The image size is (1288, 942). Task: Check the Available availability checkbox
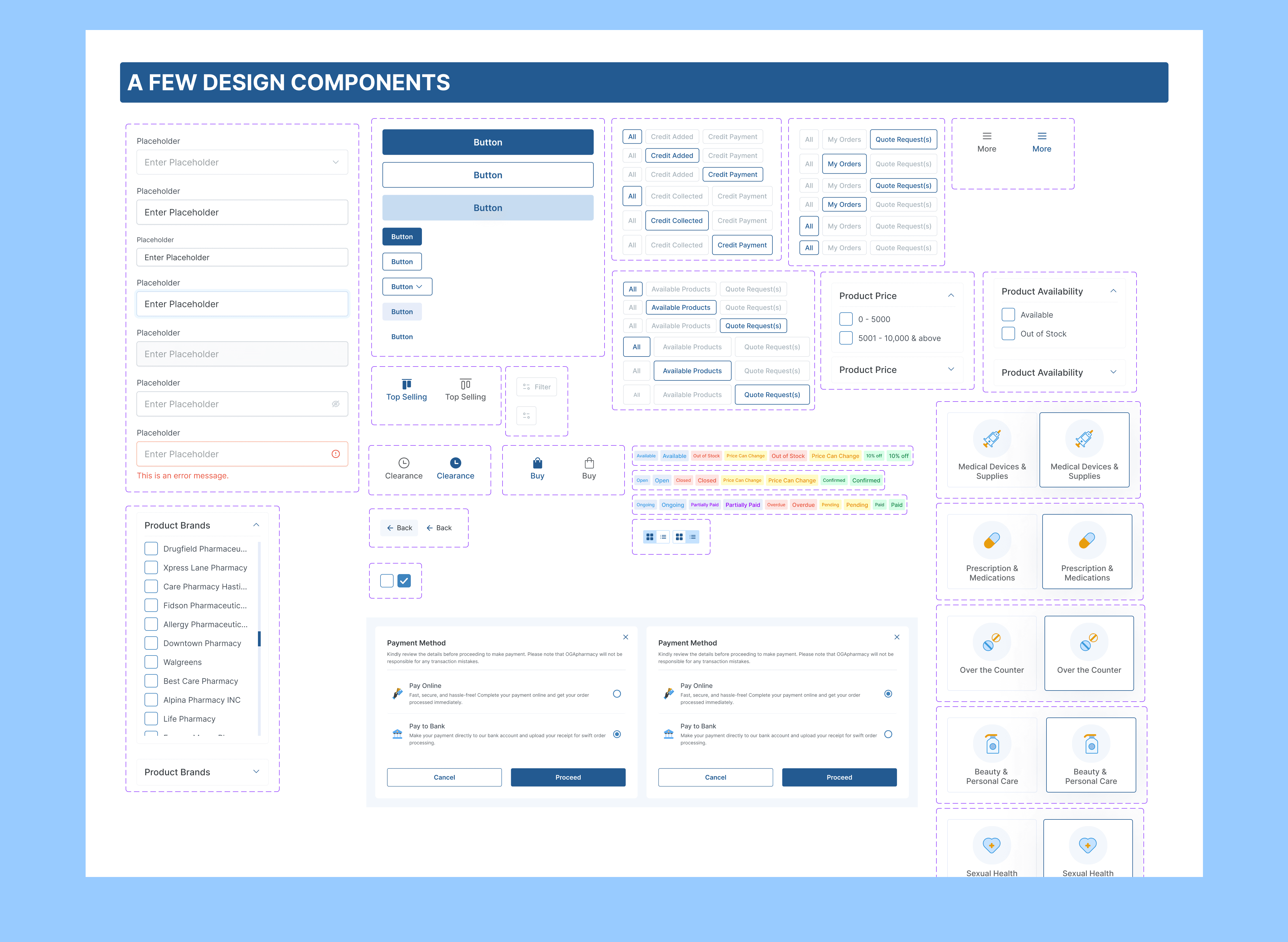[x=1008, y=315]
